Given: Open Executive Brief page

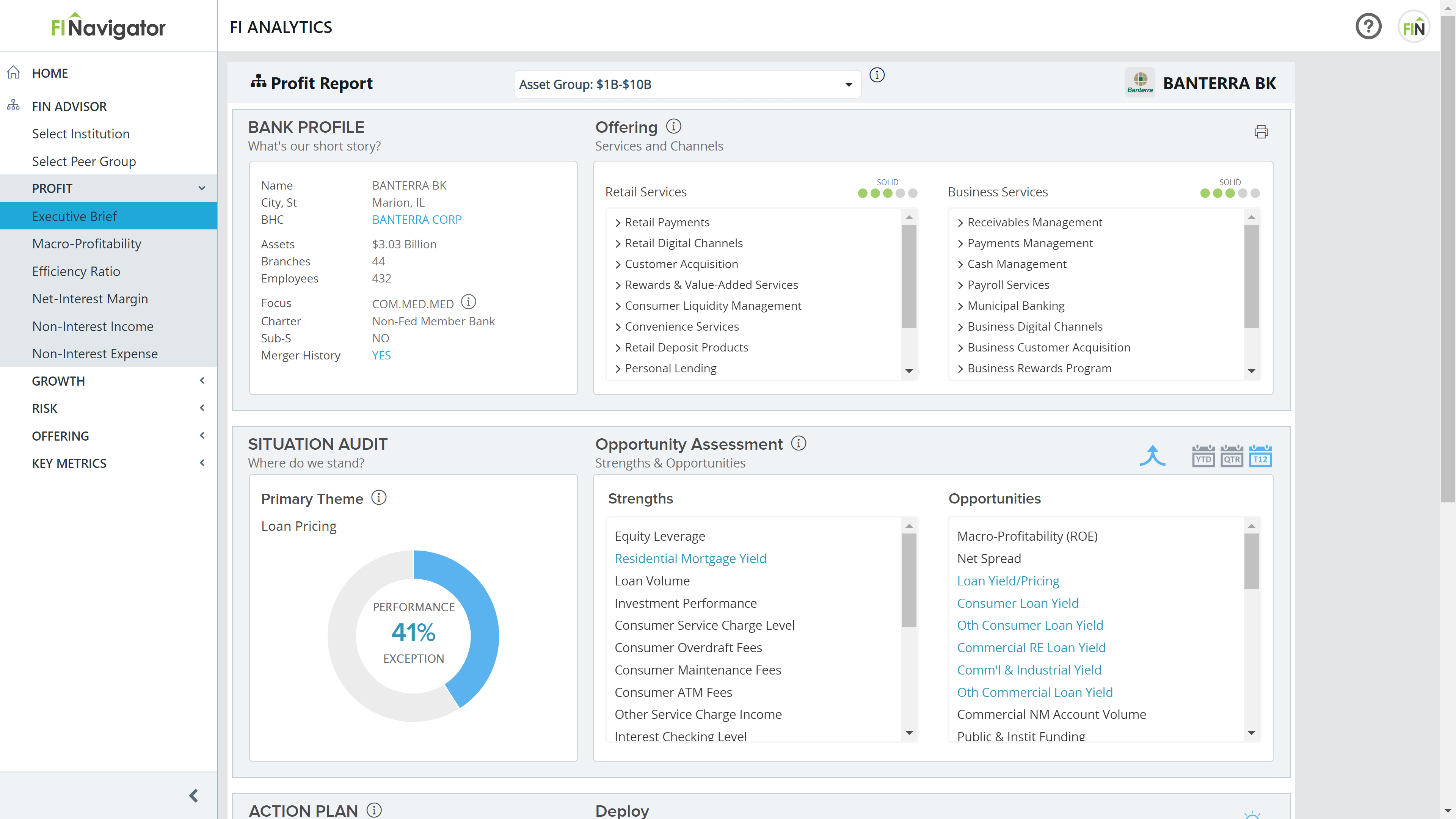Looking at the screenshot, I should click(x=108, y=216).
